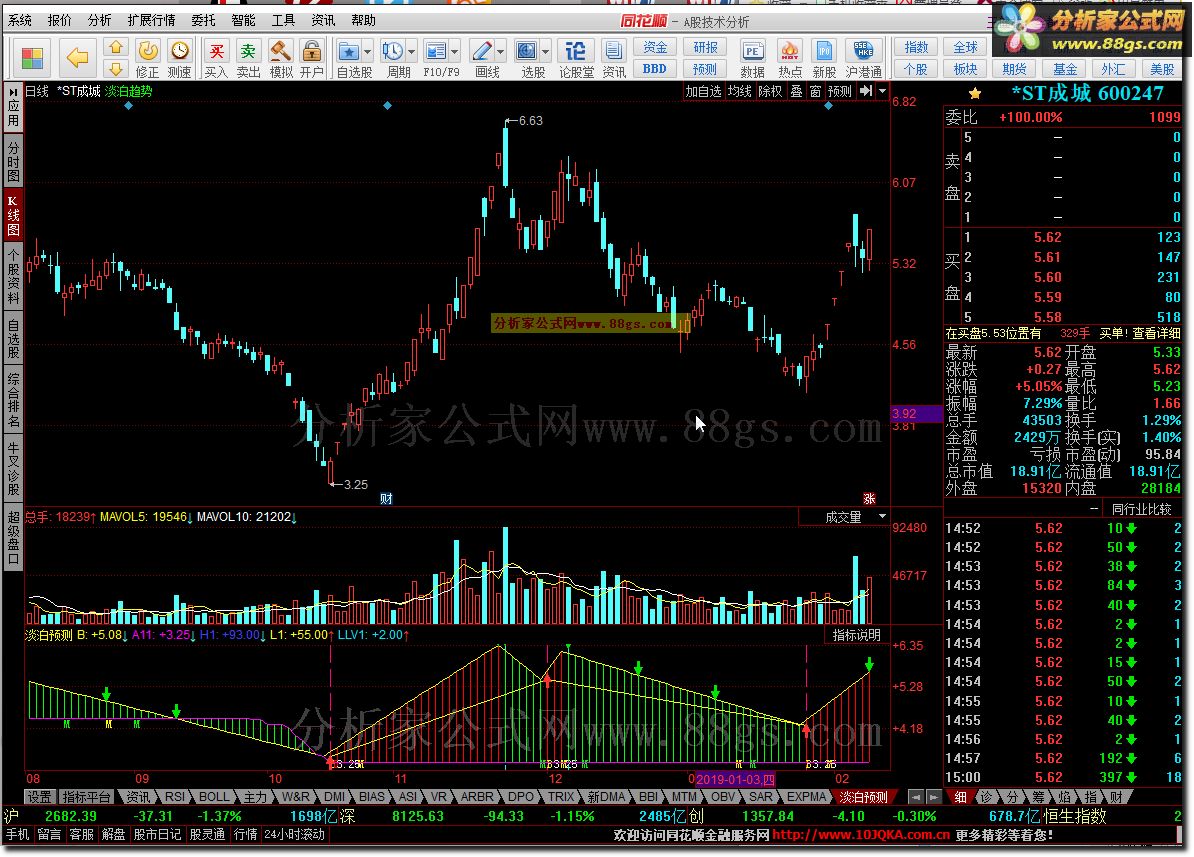Open the 报价 menu

[x=59, y=21]
